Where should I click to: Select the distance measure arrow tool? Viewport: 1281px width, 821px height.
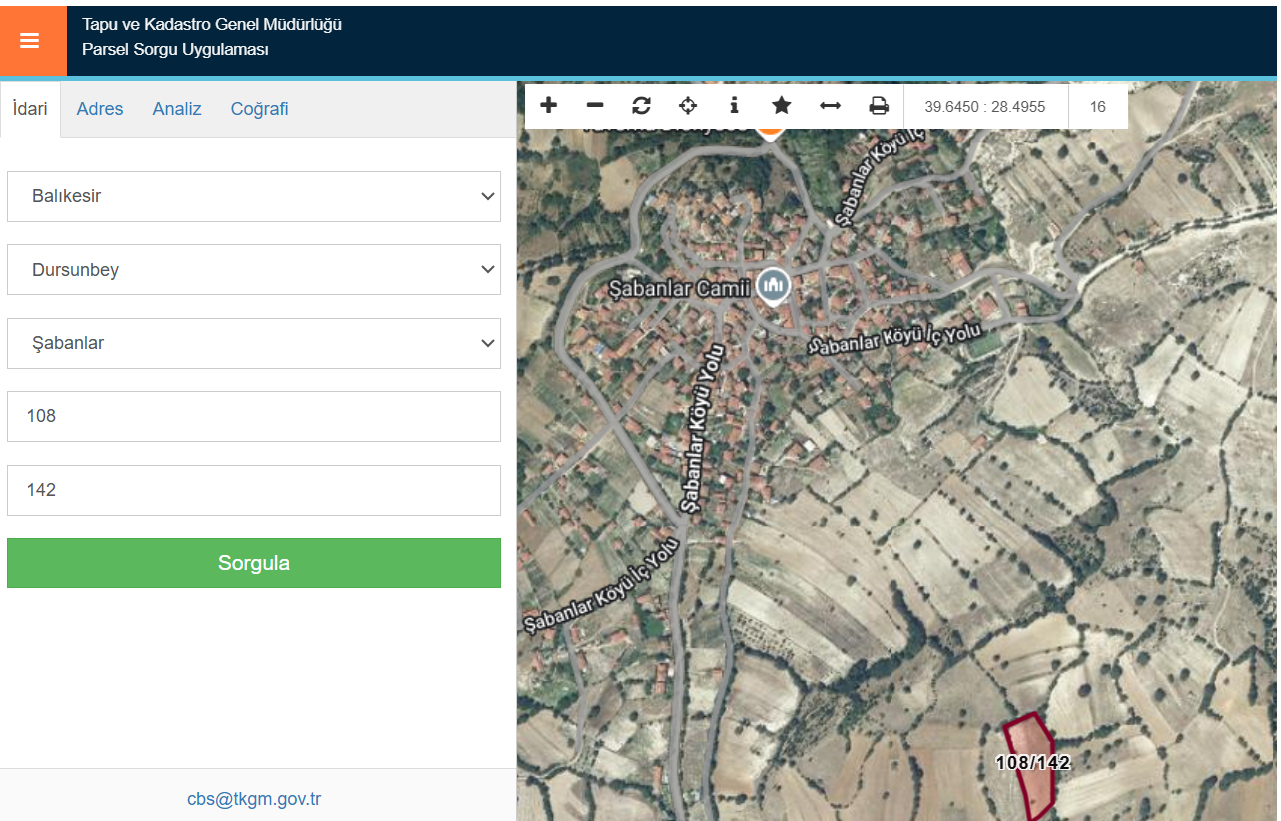pos(830,105)
